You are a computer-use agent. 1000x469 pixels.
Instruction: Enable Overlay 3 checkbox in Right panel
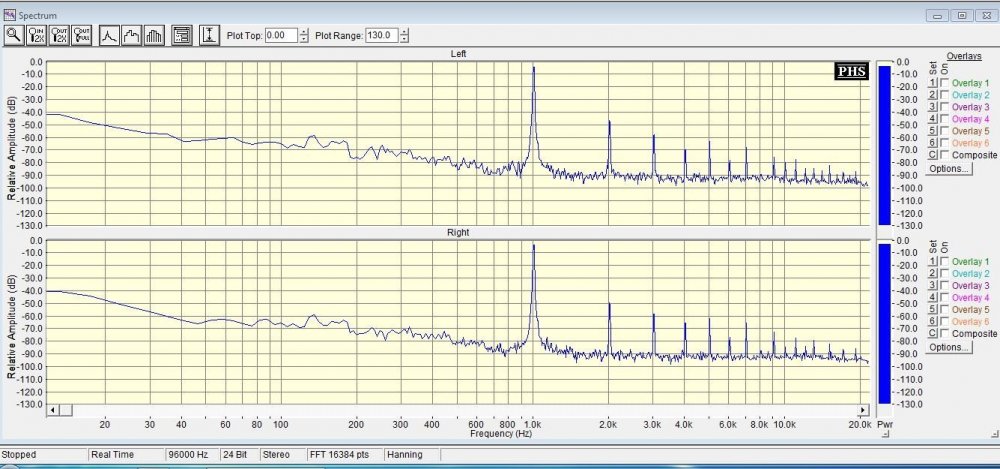(945, 286)
